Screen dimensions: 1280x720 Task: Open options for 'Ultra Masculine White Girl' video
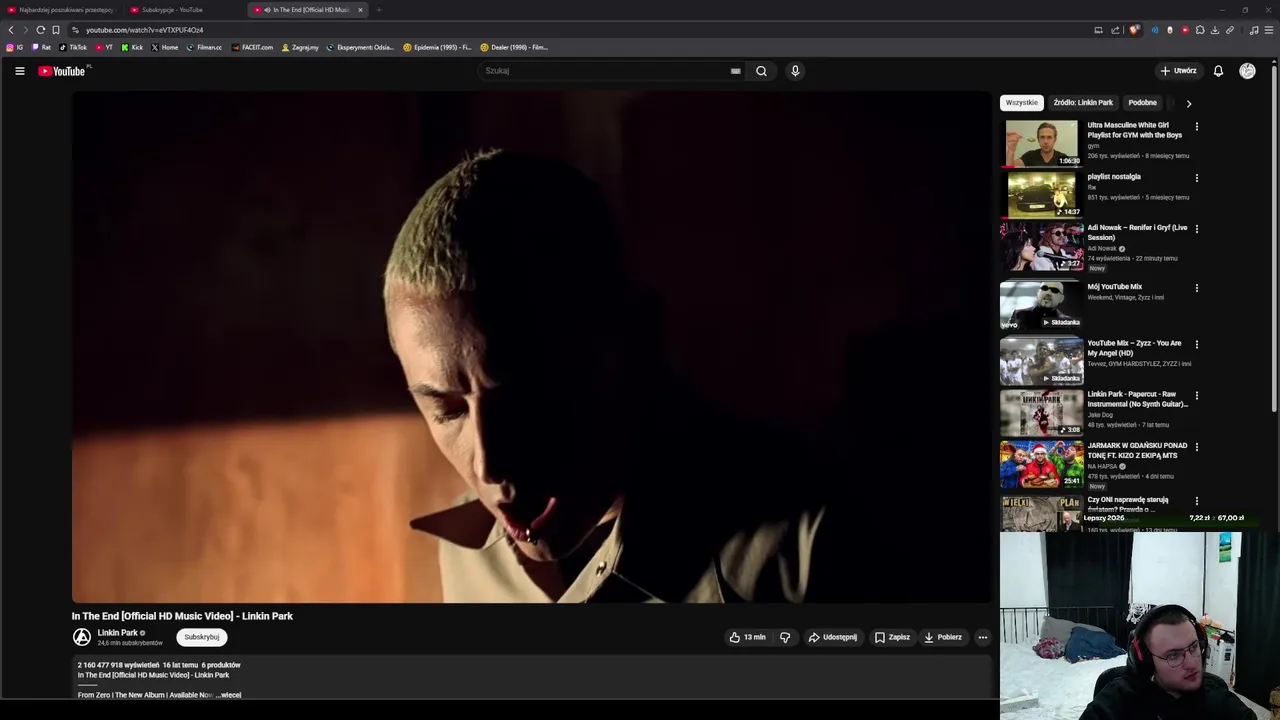pyautogui.click(x=1196, y=127)
